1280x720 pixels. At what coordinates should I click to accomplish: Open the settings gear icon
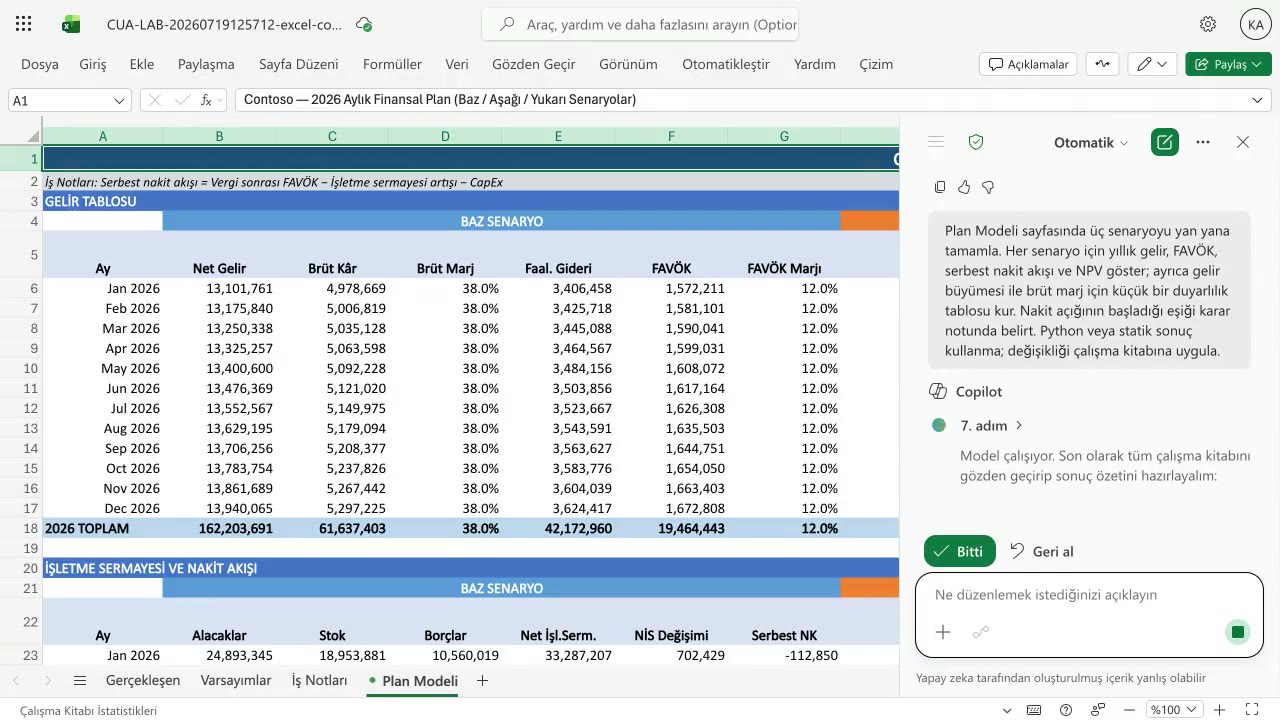pos(1208,24)
